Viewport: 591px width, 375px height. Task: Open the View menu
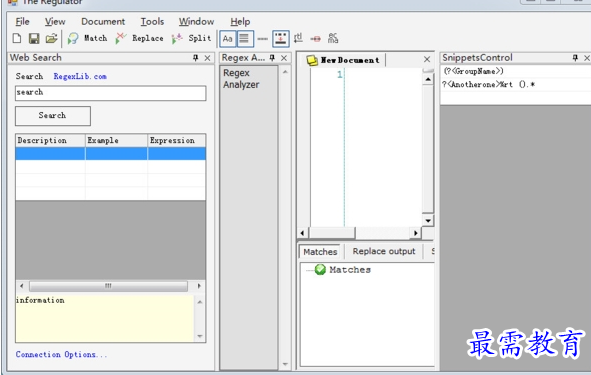coord(55,21)
